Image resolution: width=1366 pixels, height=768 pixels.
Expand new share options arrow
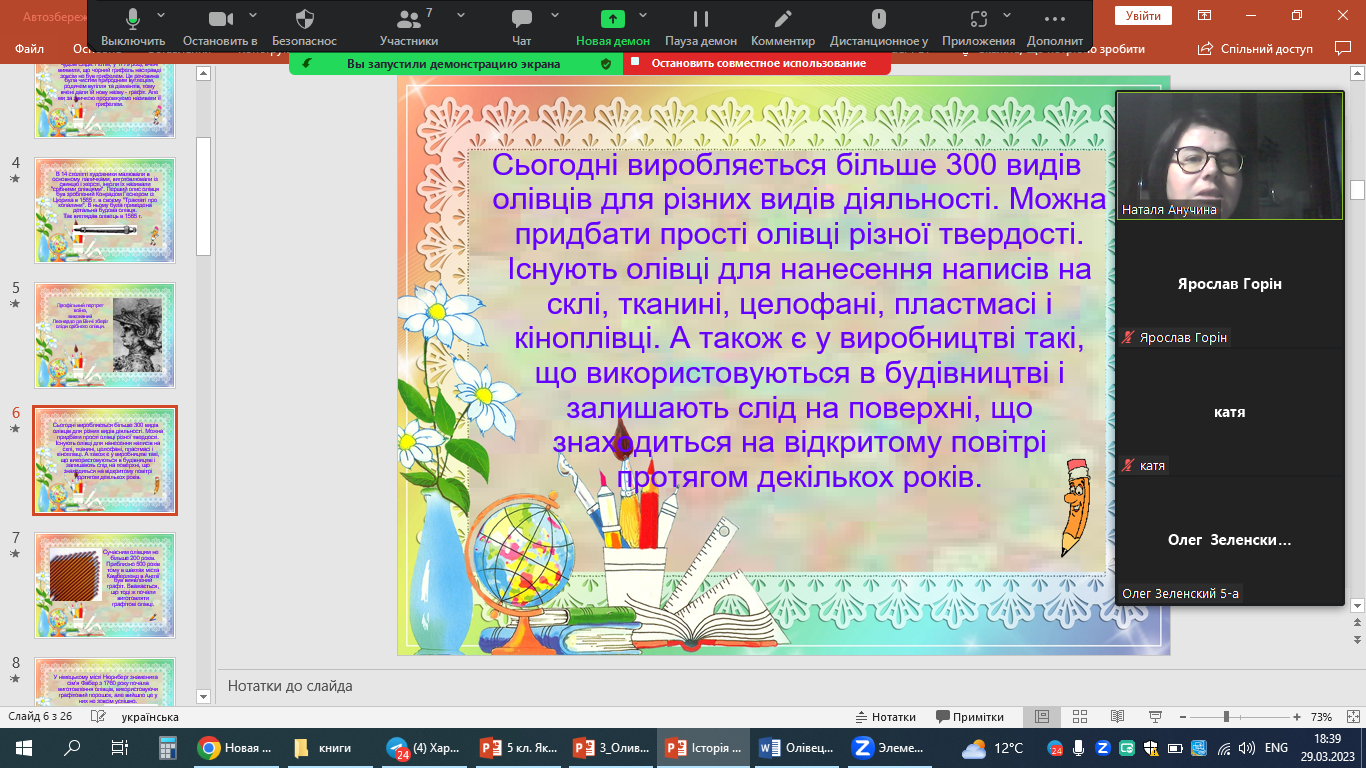pos(643,15)
